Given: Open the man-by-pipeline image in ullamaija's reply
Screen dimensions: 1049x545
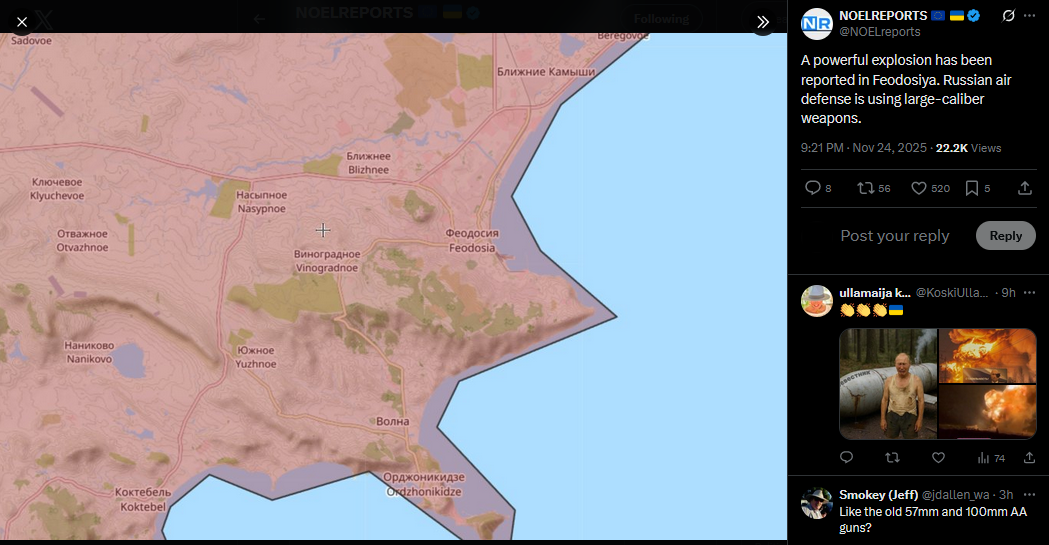Looking at the screenshot, I should [x=888, y=384].
